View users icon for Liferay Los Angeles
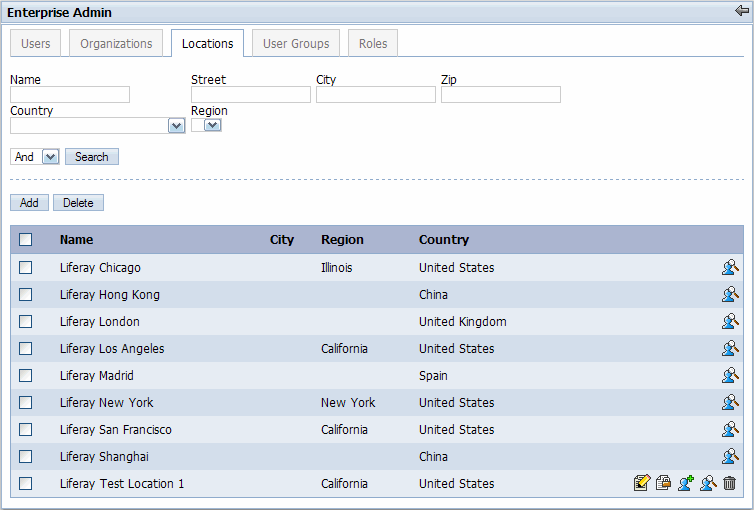Viewport: 754px width, 510px height. (729, 348)
